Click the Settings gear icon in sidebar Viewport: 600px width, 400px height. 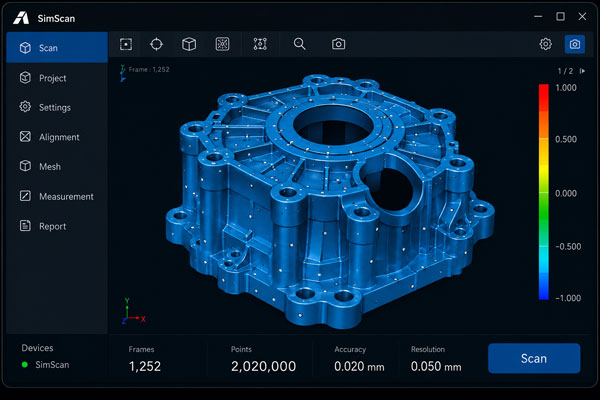pos(25,107)
